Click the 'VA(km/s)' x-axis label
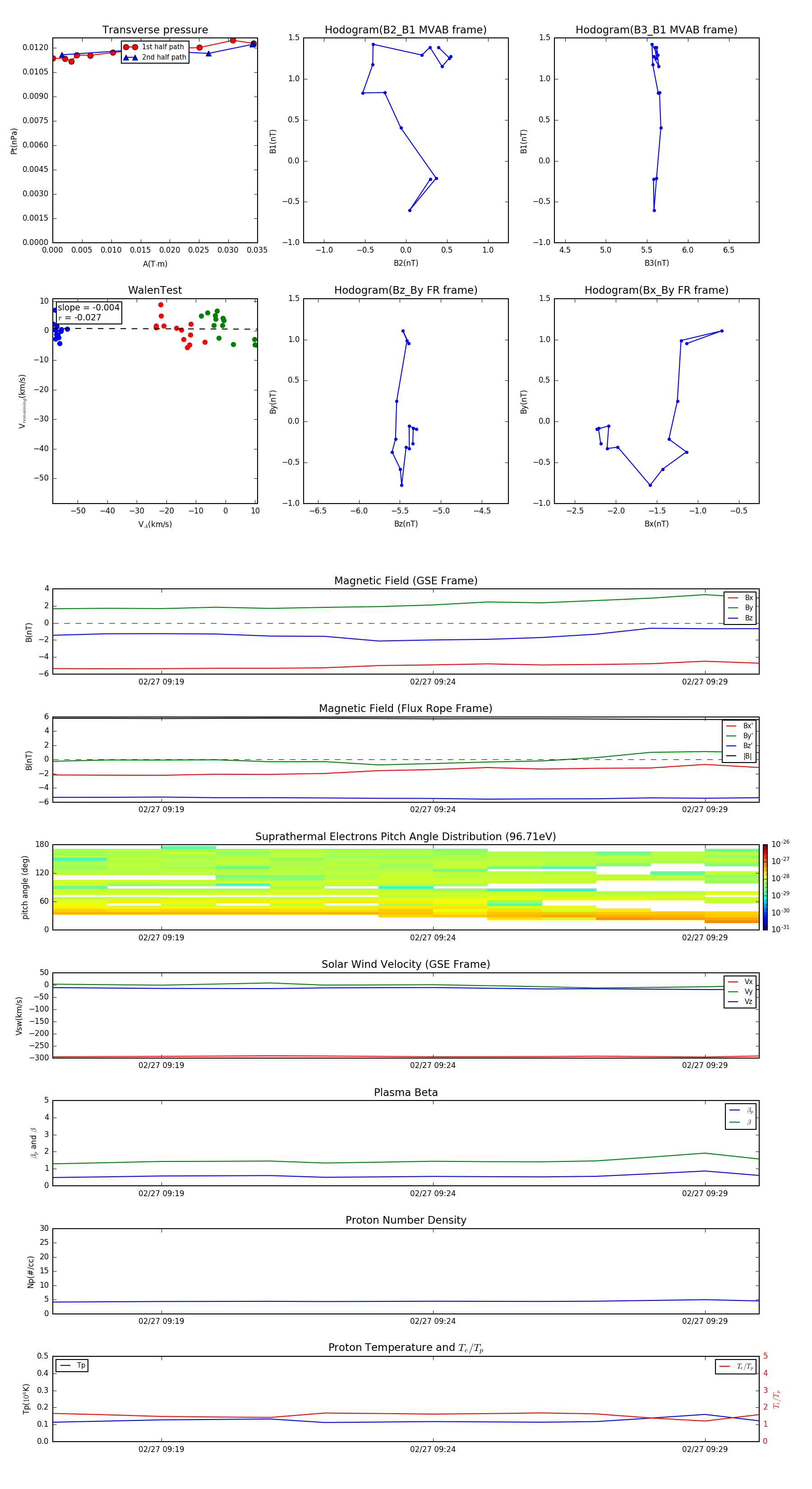The height and width of the screenshot is (1489, 812). pyautogui.click(x=155, y=524)
